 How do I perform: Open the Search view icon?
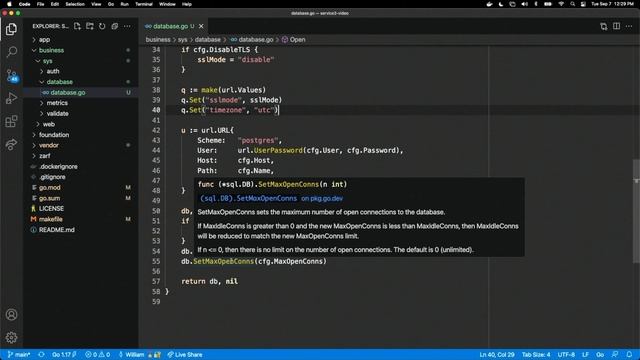click(11, 52)
